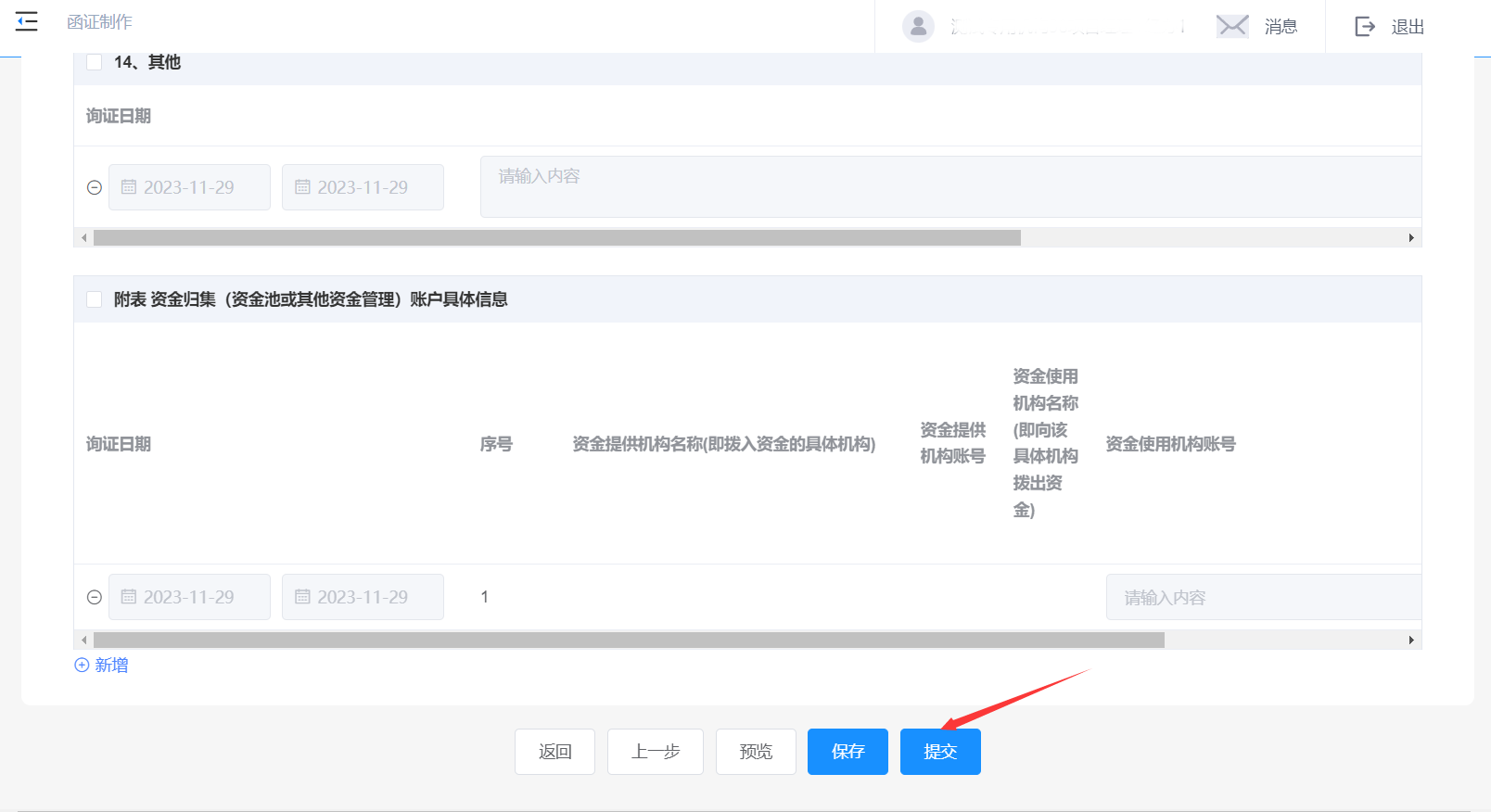Open second date picker in 其他 row
1491x812 pixels.
[363, 187]
